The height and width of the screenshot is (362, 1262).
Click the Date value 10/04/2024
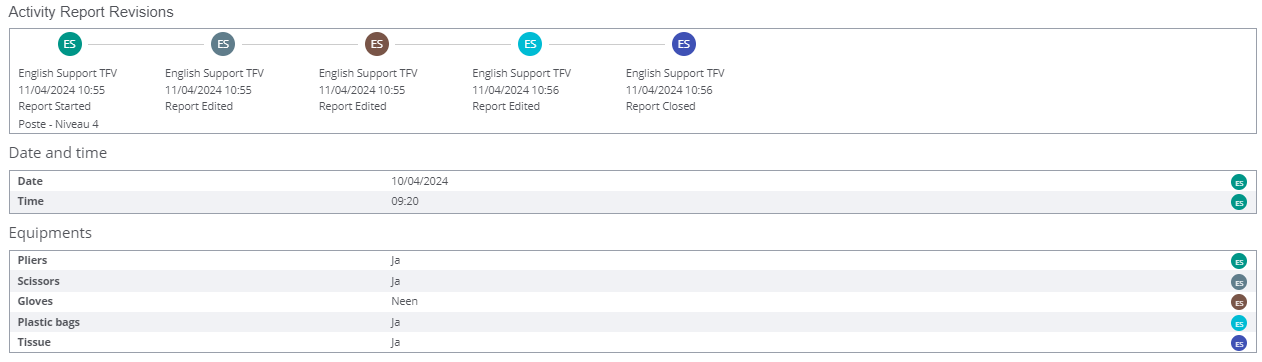pos(419,181)
